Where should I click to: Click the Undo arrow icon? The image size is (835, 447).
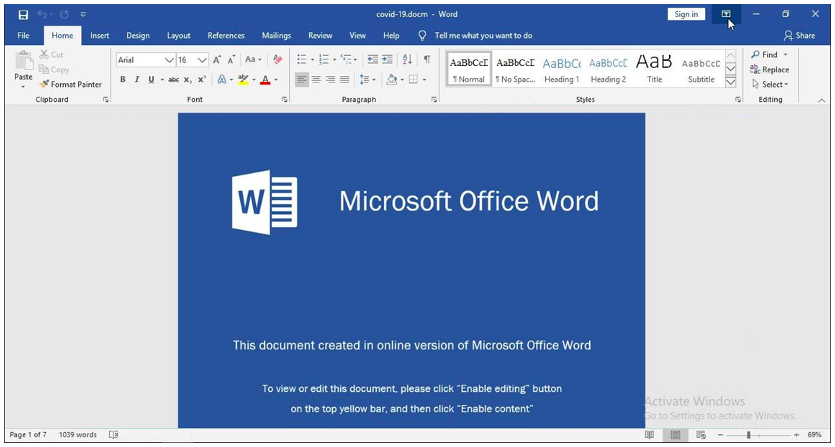coord(42,14)
